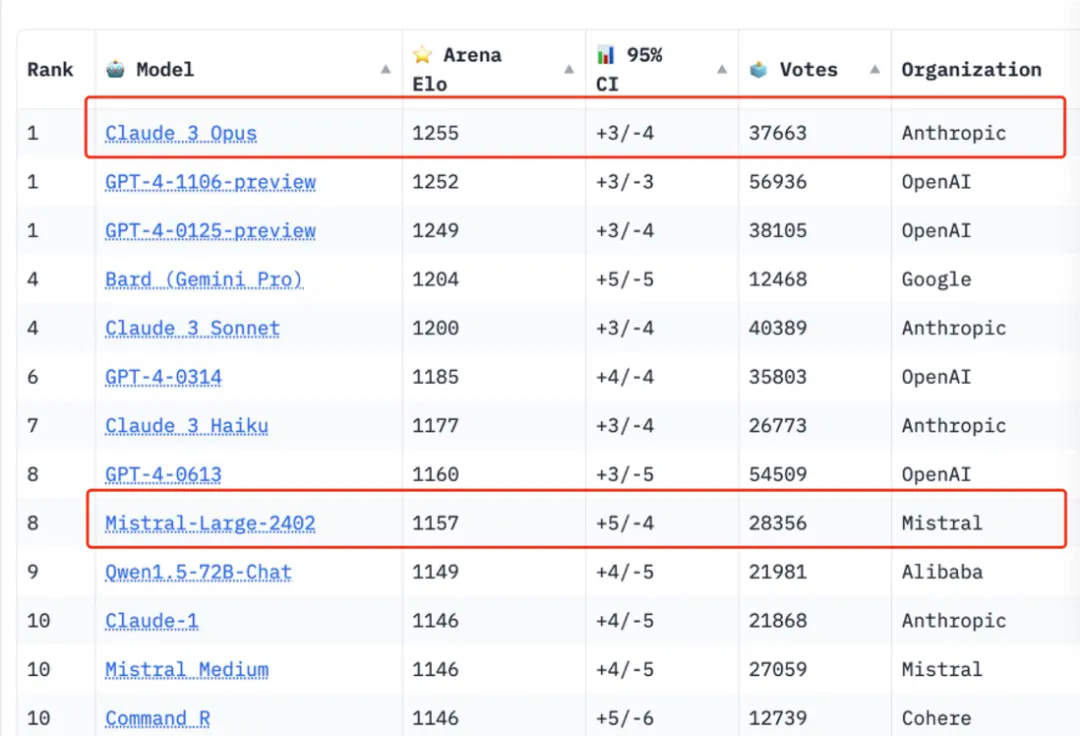Open the GPT-4-0314 model link
The height and width of the screenshot is (736, 1080).
(163, 377)
